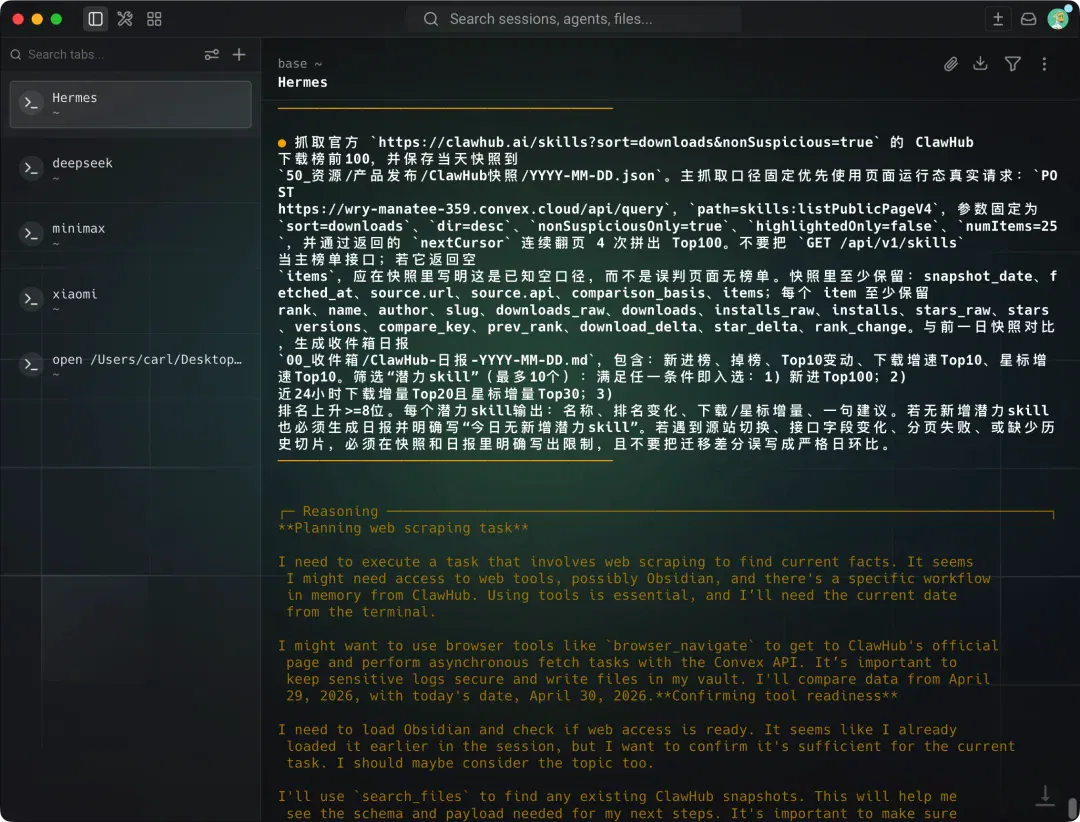The image size is (1080, 822).
Task: Click the paperclip attachment icon
Action: 951,64
